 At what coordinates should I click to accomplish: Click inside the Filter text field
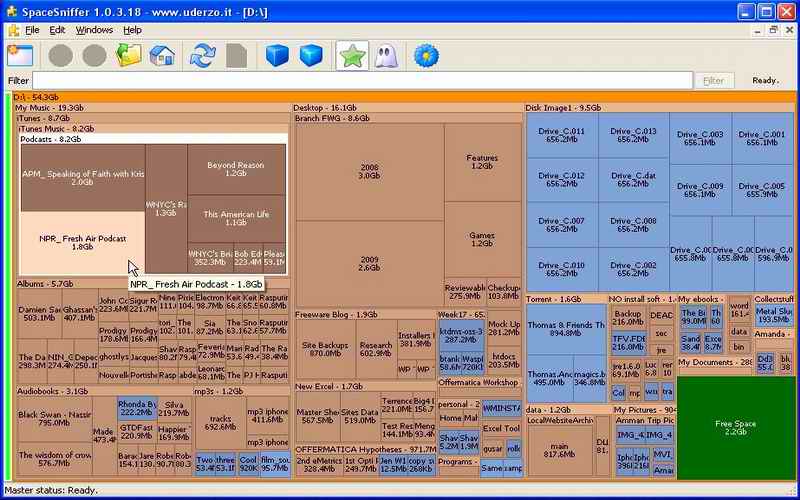pos(362,81)
